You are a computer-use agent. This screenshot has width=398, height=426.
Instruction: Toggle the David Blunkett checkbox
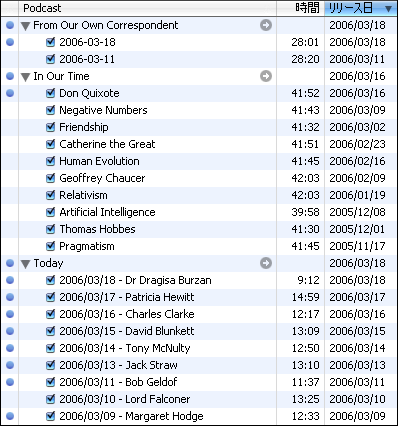(50, 331)
